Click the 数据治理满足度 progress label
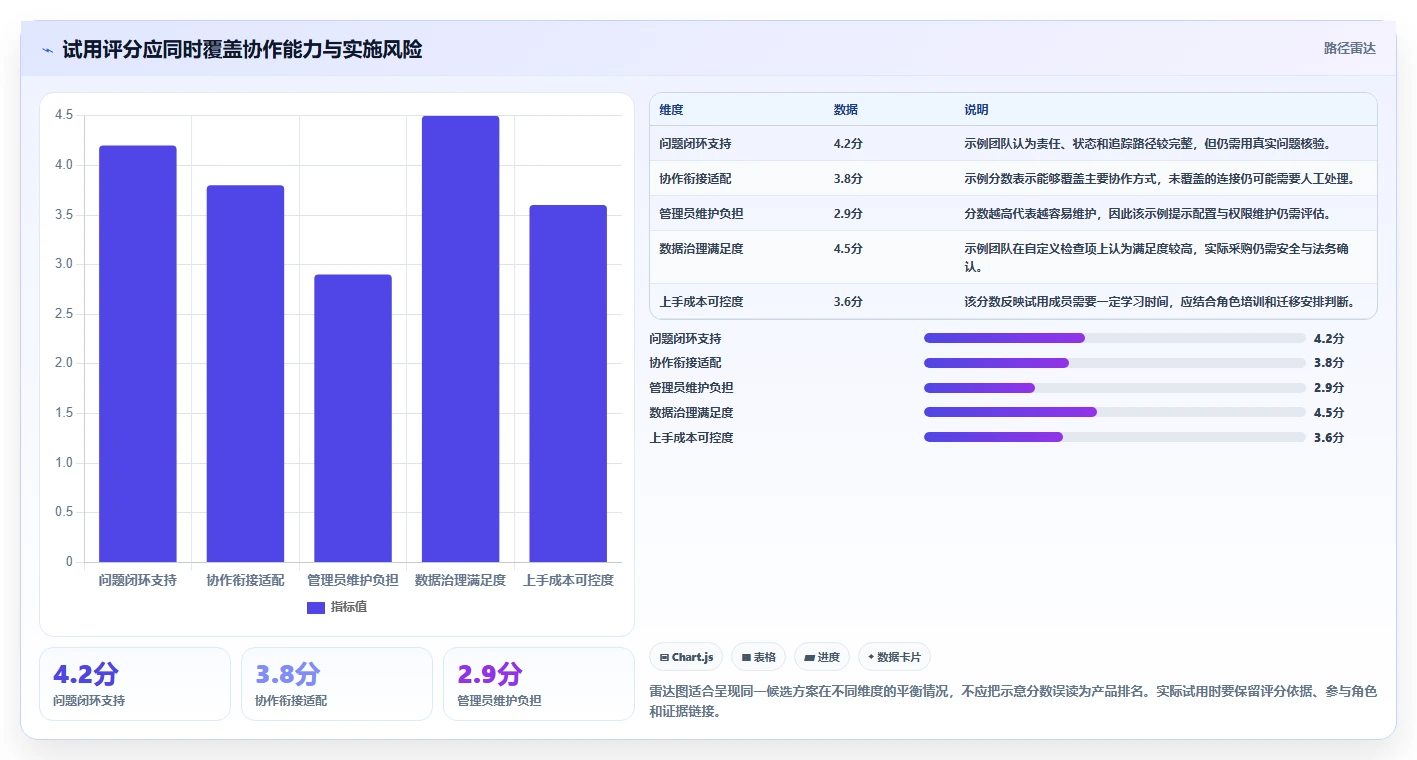Screen dimensions: 1417x760 coord(691,413)
